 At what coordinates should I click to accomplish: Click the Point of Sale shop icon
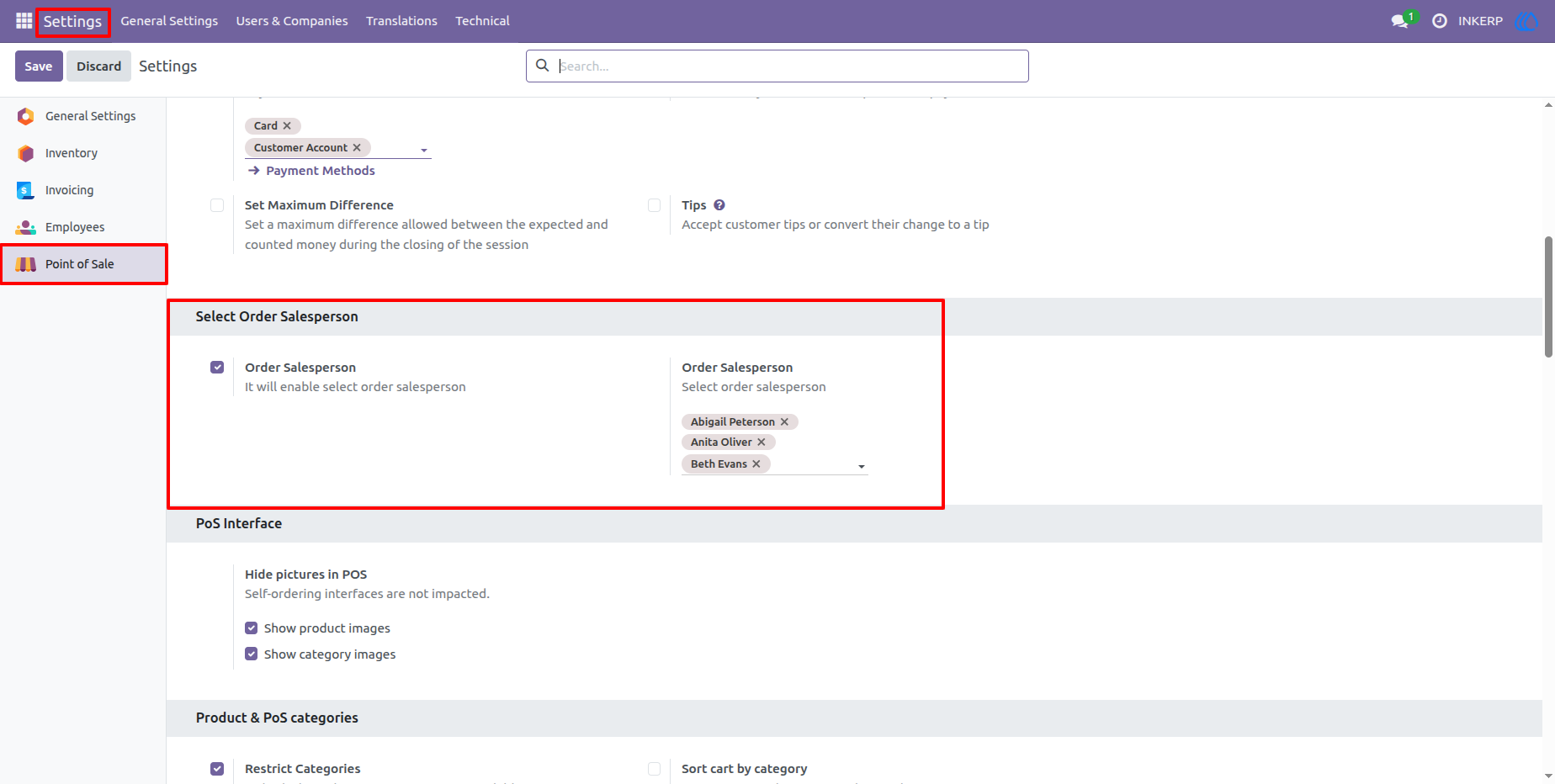click(x=26, y=264)
